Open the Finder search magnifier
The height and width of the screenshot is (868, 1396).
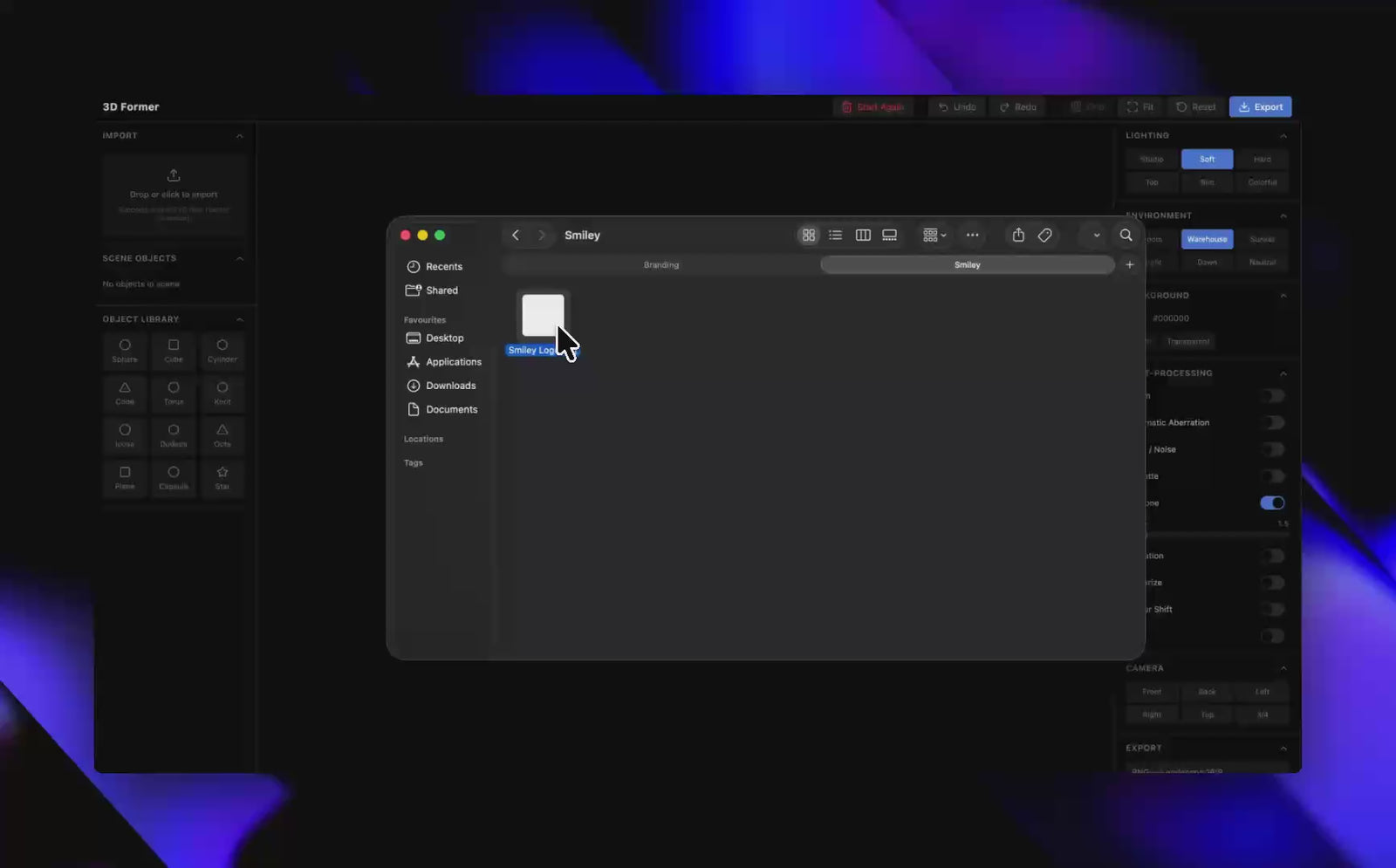(x=1126, y=236)
